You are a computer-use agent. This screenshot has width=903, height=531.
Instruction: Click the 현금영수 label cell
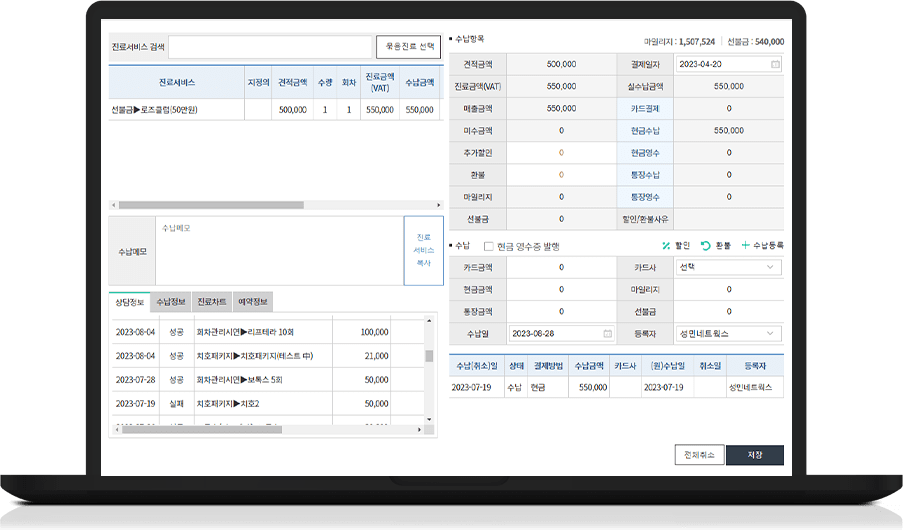645,153
